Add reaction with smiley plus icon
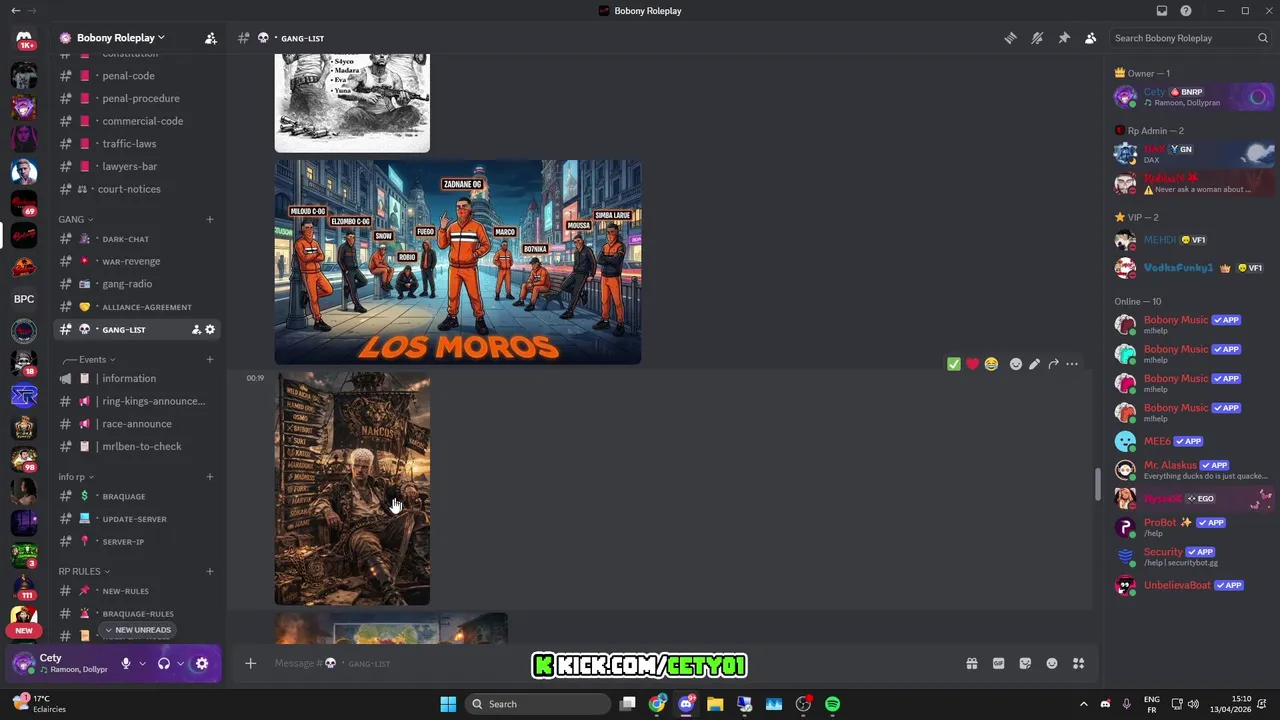The image size is (1280, 720). click(x=1016, y=364)
